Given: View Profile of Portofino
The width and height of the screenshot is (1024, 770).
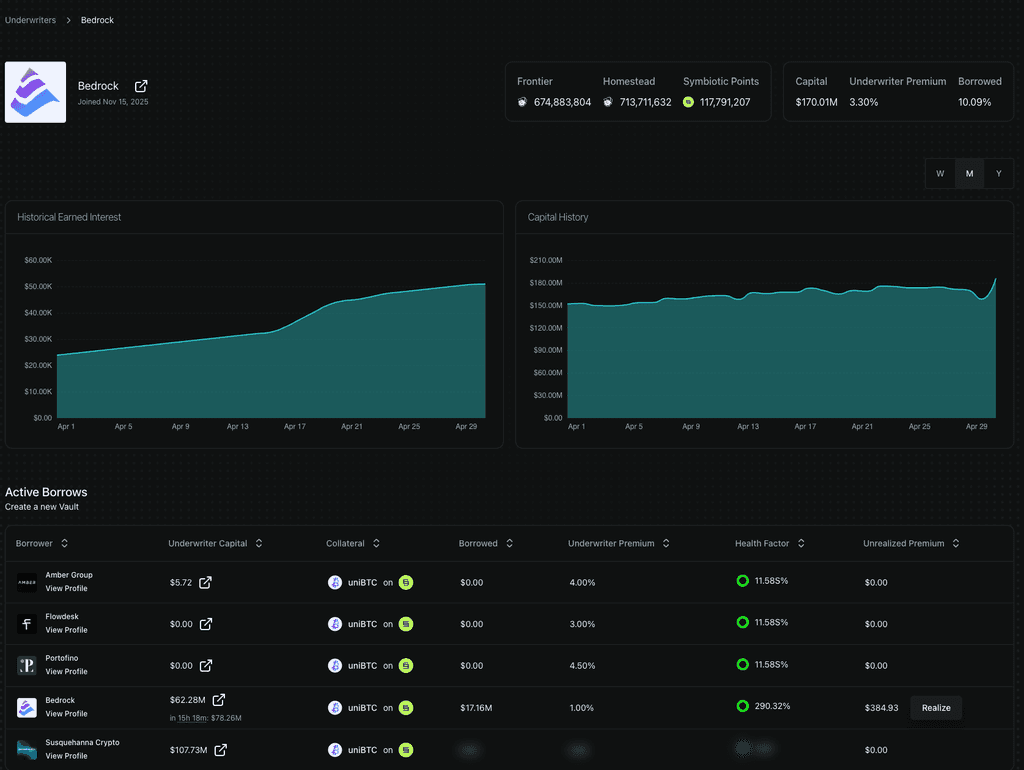Looking at the screenshot, I should click(x=67, y=672).
